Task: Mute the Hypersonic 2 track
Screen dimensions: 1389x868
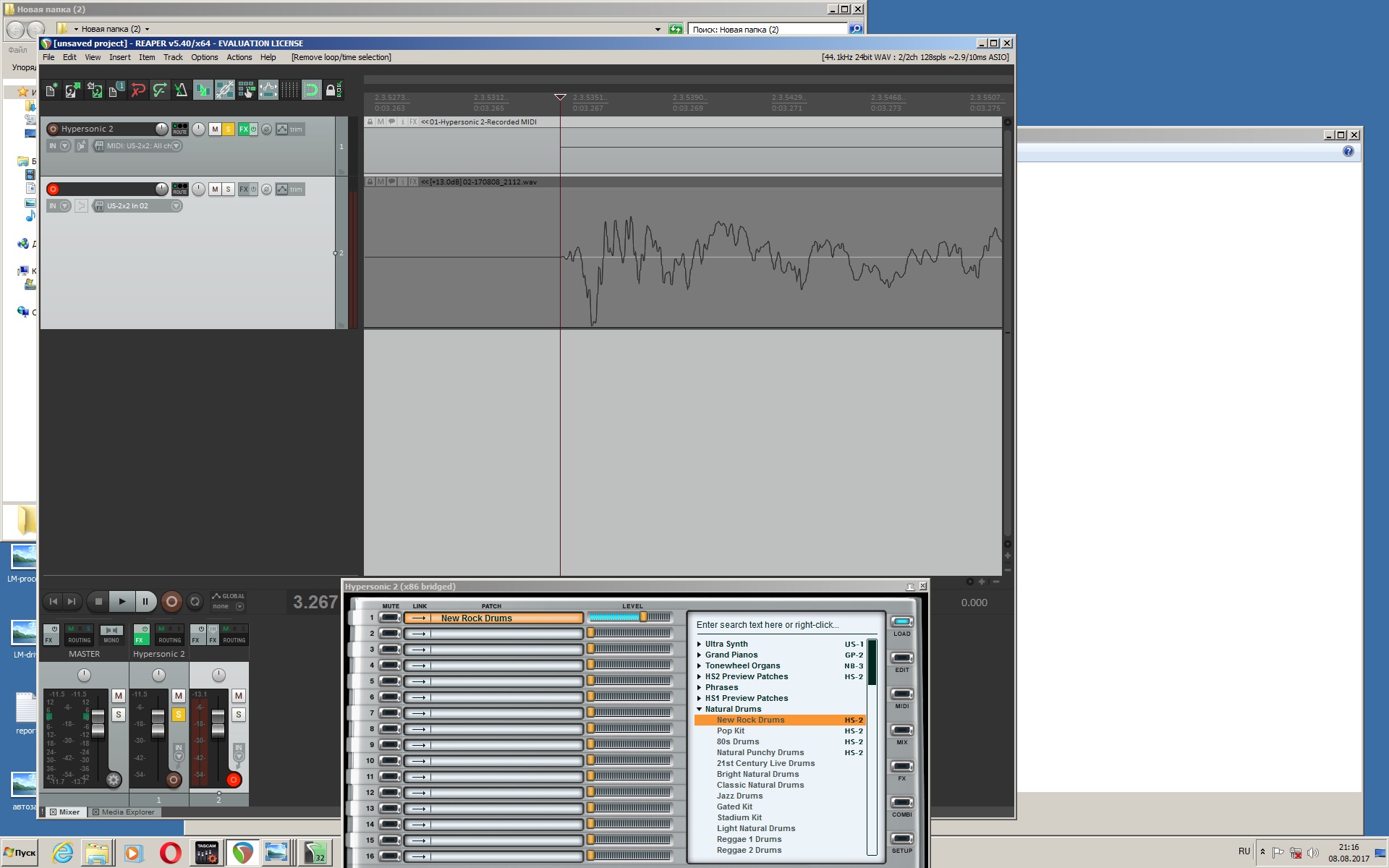Action: (215, 129)
